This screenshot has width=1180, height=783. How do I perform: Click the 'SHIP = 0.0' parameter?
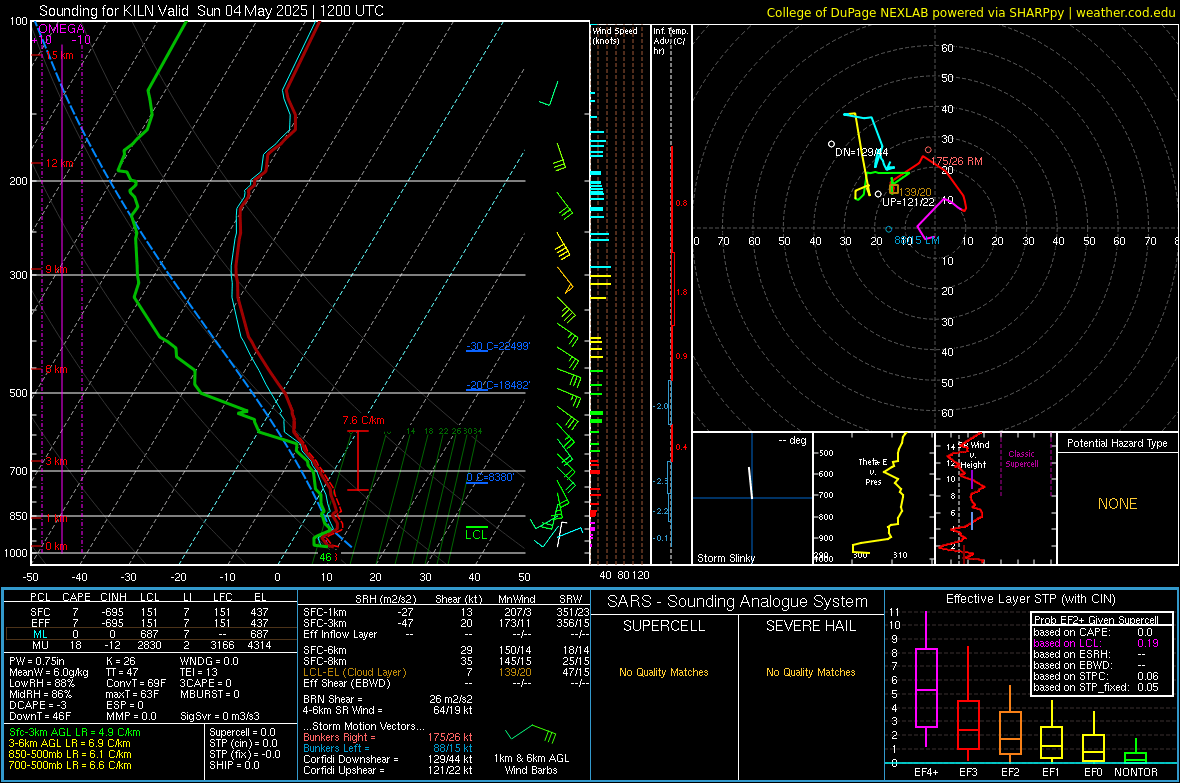(x=234, y=765)
